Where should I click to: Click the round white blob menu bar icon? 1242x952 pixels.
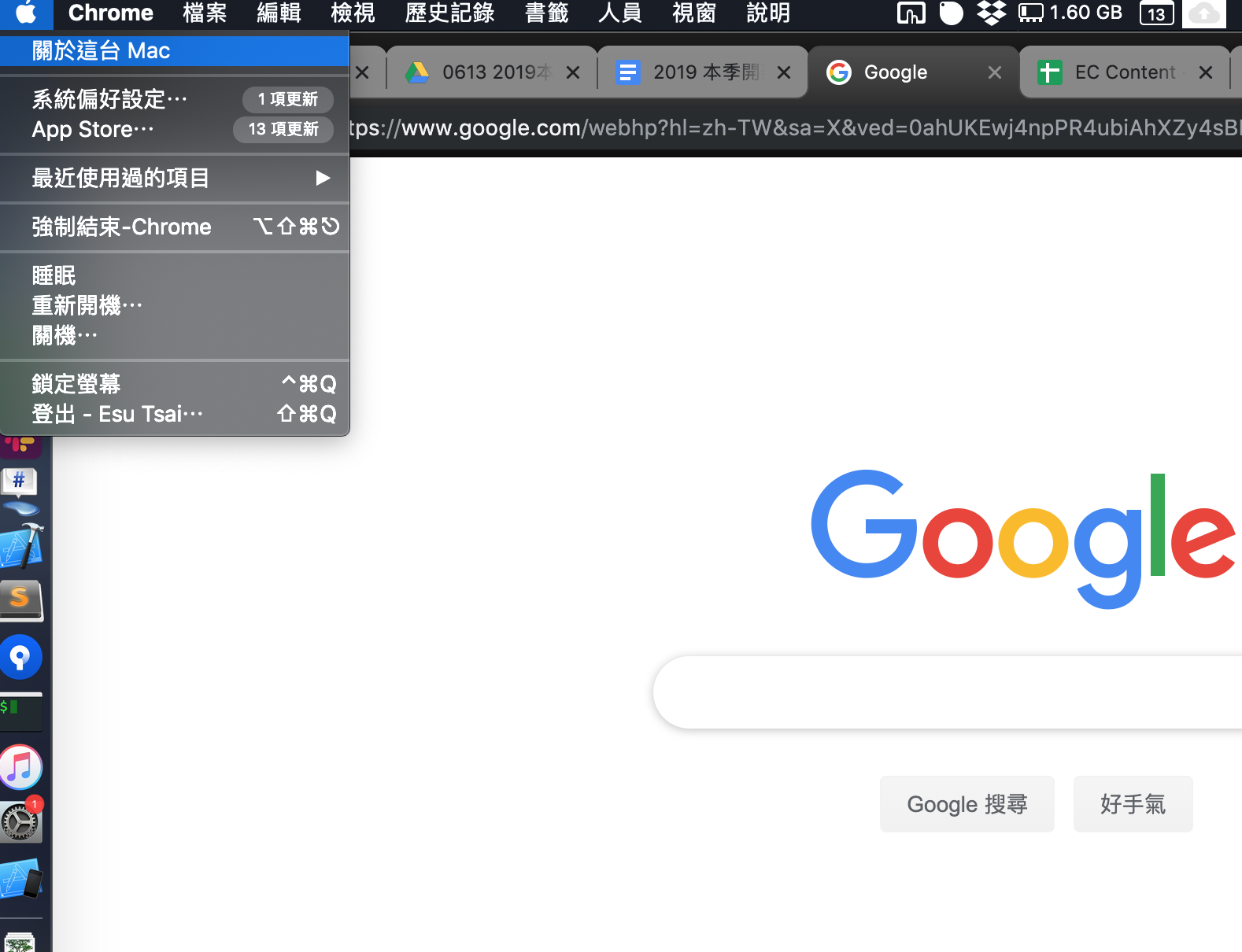pyautogui.click(x=951, y=13)
